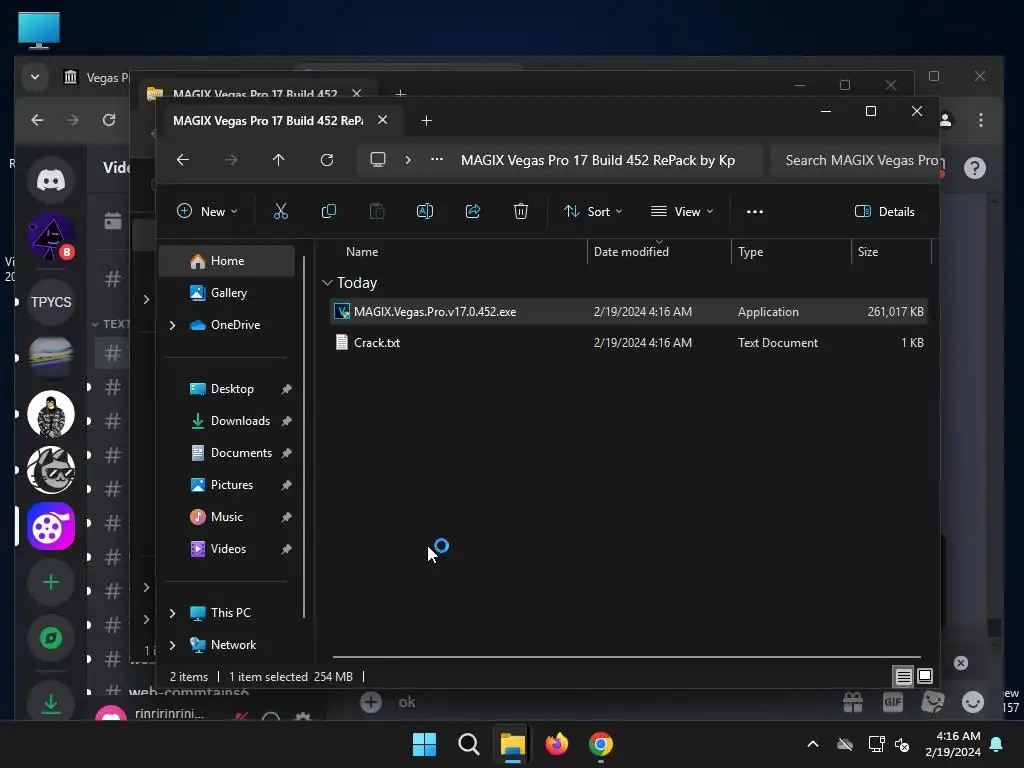Viewport: 1024px width, 768px height.
Task: Expand address bar breadcrumb chevron
Action: 408,160
